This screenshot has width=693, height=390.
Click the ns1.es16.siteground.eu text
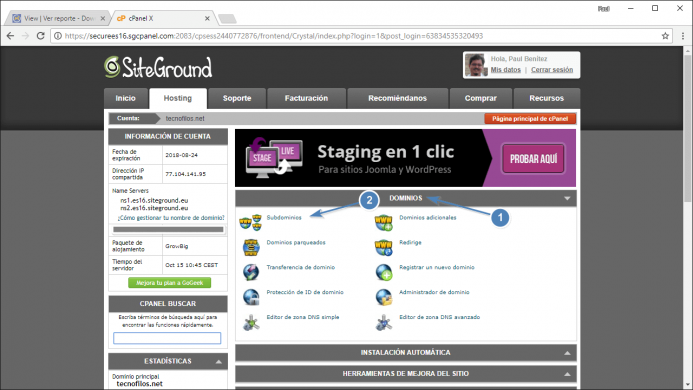154,200
